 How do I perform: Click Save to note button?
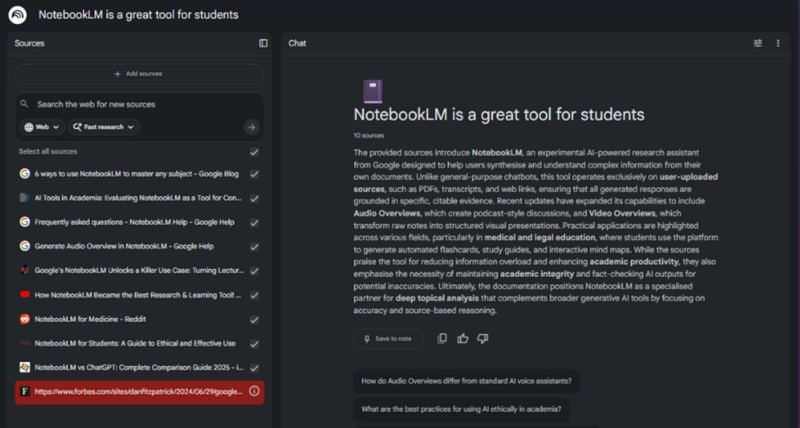[388, 339]
